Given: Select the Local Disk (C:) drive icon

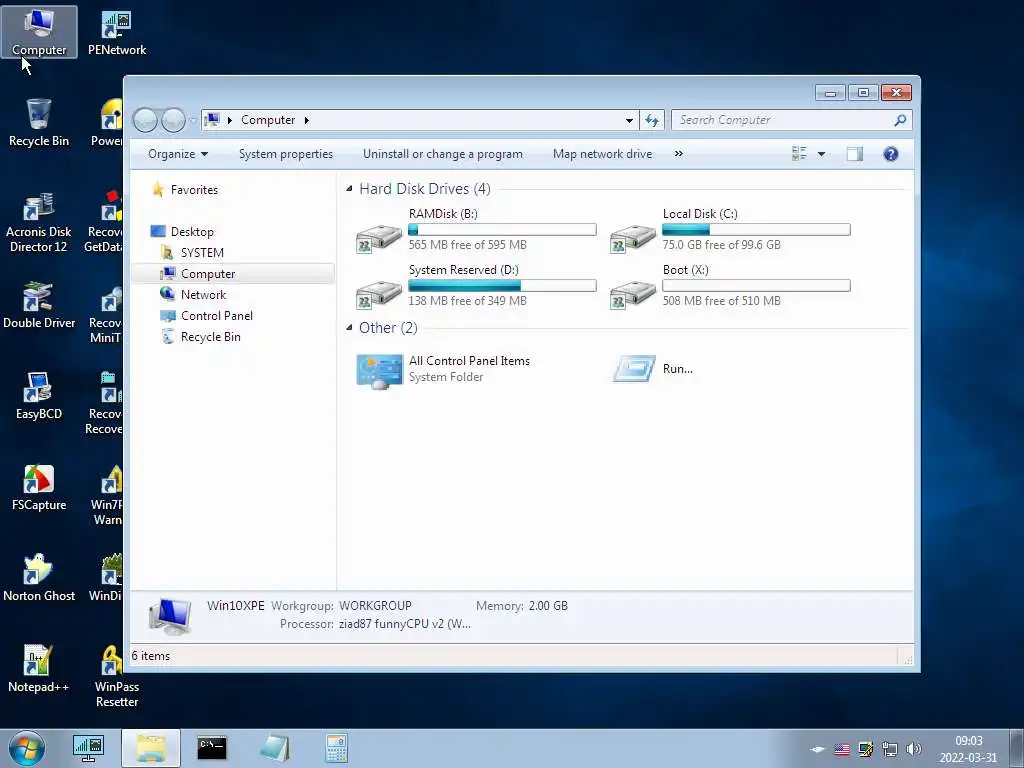Looking at the screenshot, I should point(633,238).
